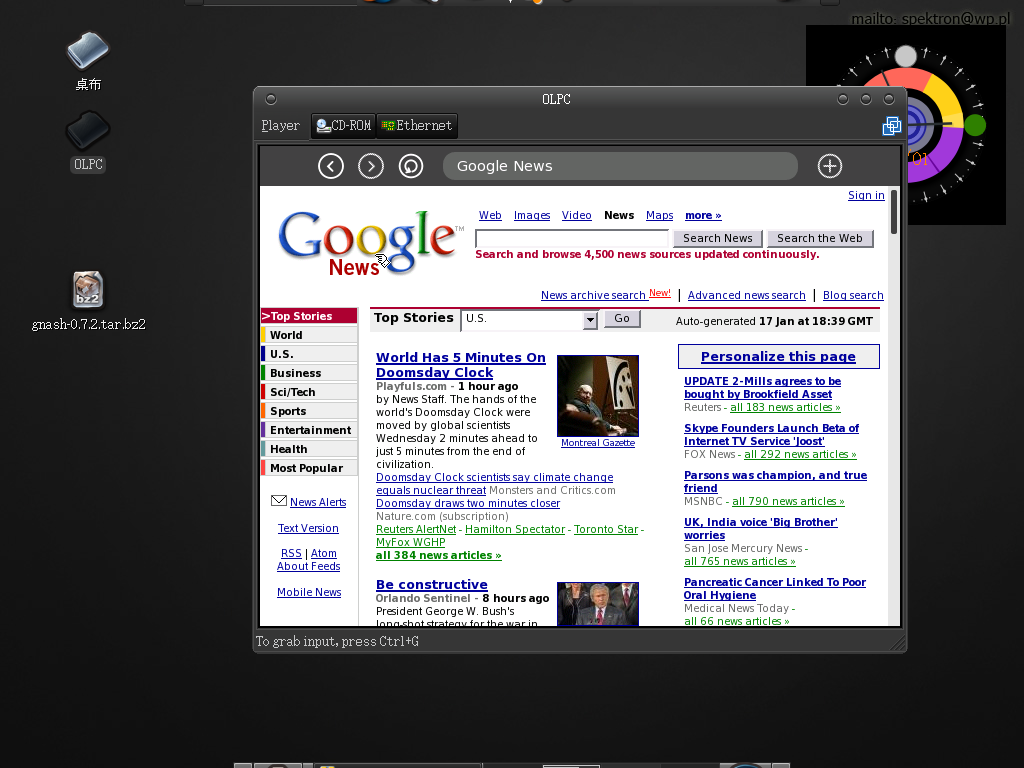Switch to the Maps search tab
This screenshot has height=768, width=1024.
pos(660,216)
